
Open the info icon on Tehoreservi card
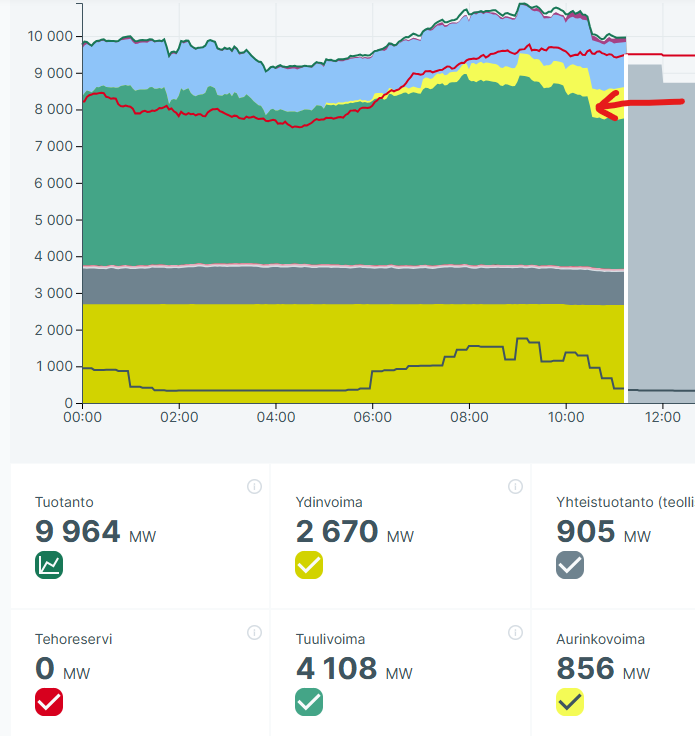[254, 633]
